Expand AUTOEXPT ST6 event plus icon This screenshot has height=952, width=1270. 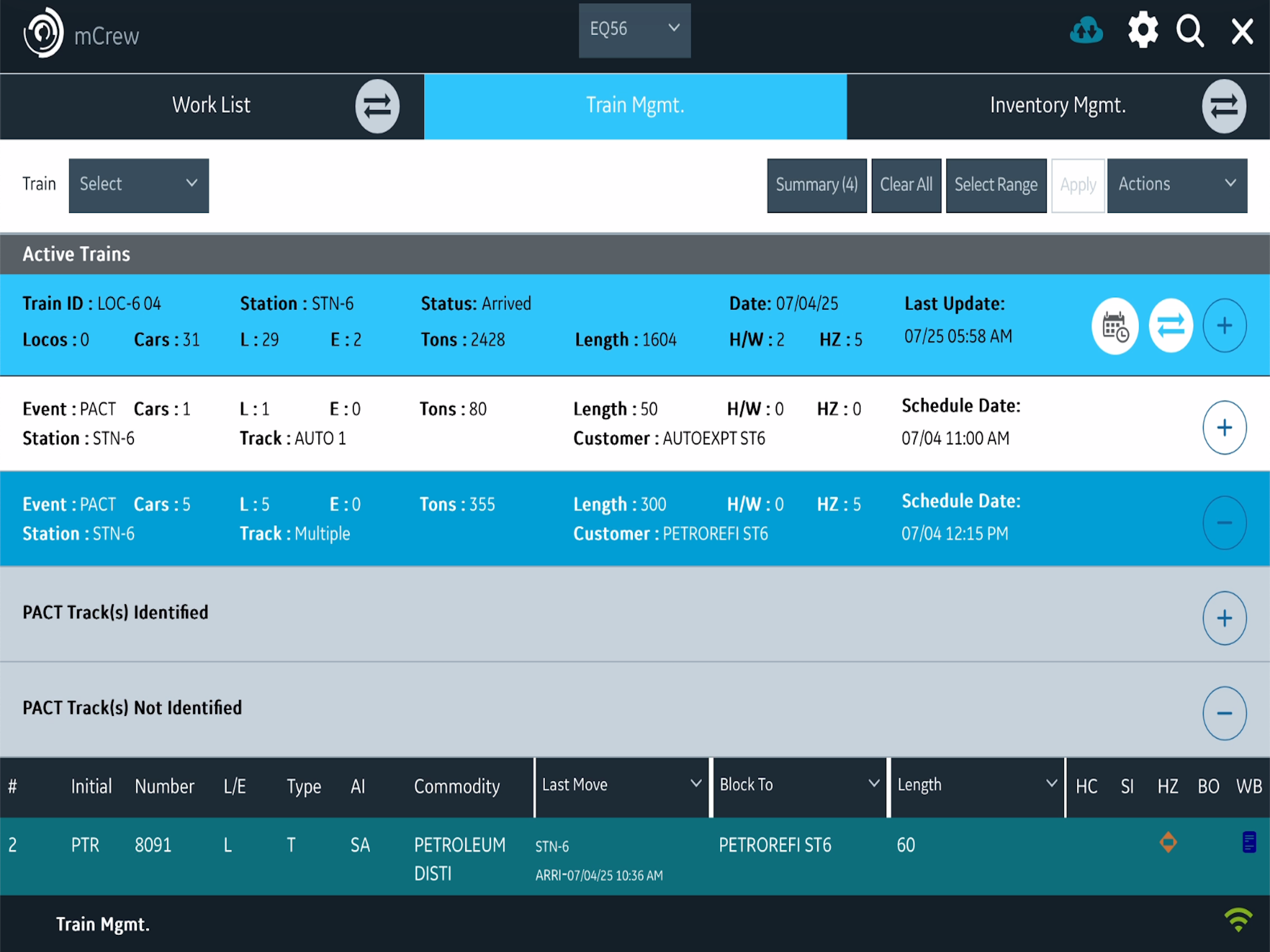1224,427
